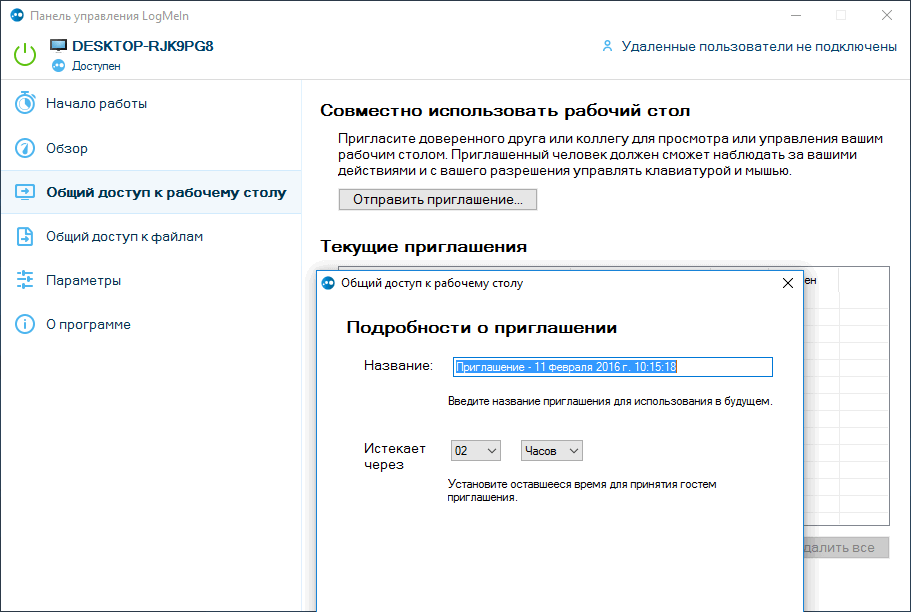The width and height of the screenshot is (911, 612).
Task: Click the Текущие приглашения heading
Action: [x=424, y=246]
